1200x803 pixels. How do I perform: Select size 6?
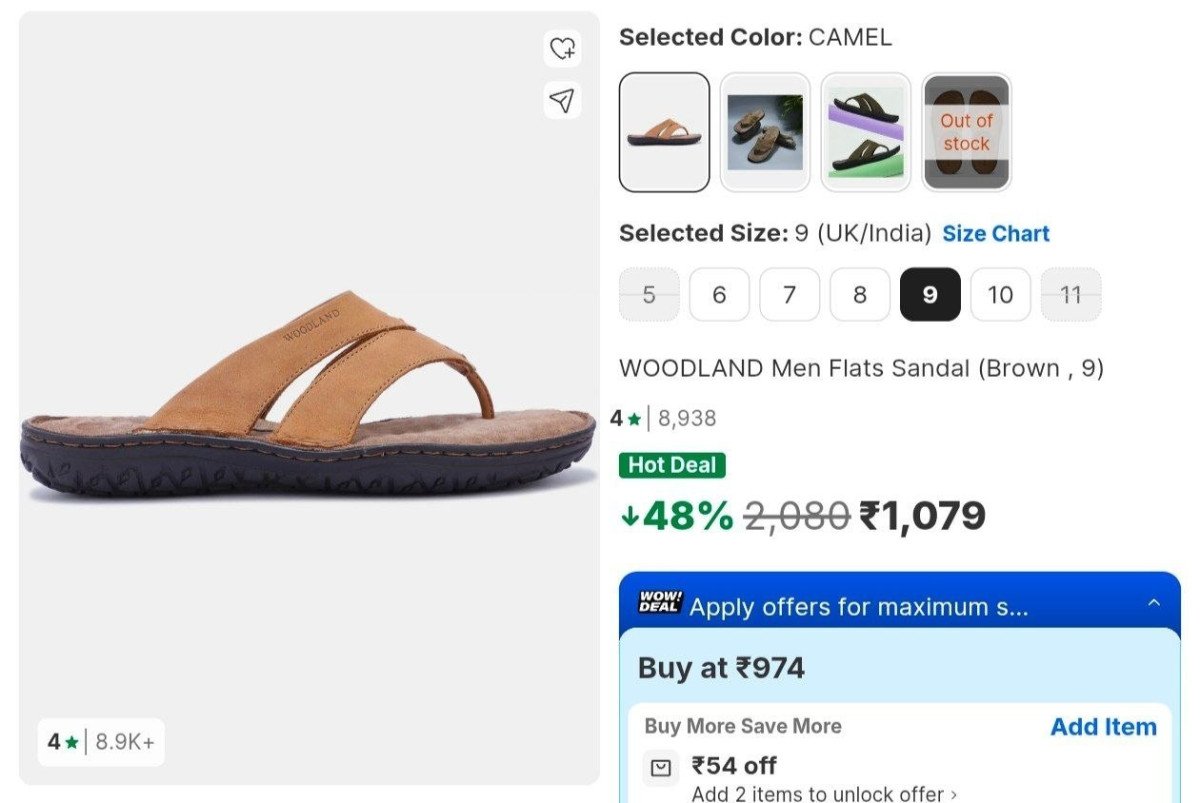click(719, 295)
